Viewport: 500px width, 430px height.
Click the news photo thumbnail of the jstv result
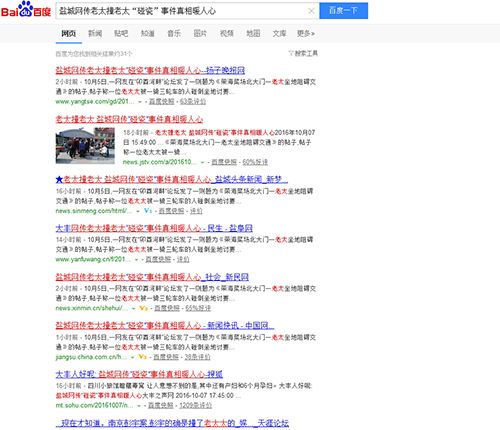(x=85, y=146)
